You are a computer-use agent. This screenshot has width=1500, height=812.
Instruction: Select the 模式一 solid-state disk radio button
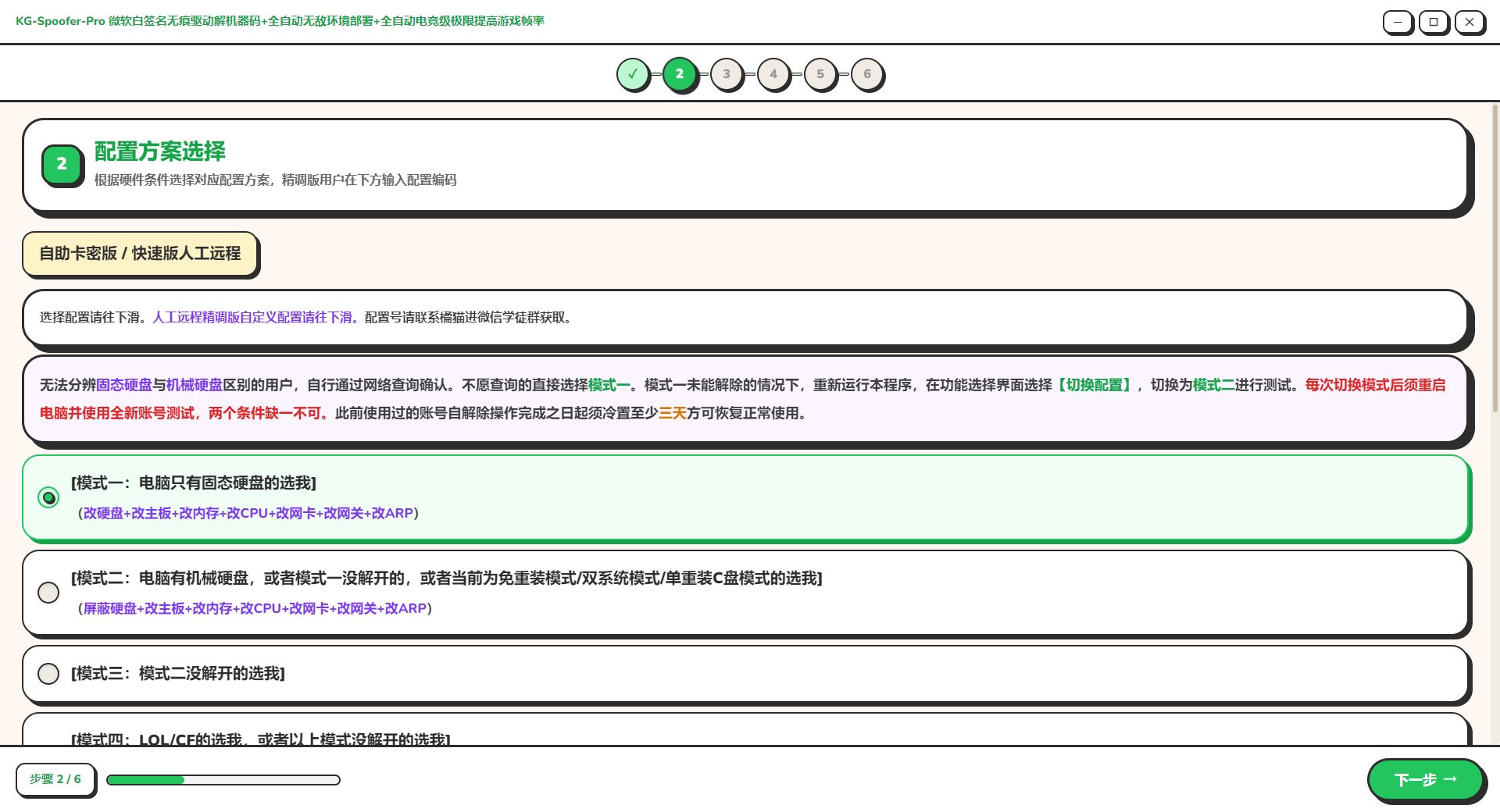click(48, 497)
